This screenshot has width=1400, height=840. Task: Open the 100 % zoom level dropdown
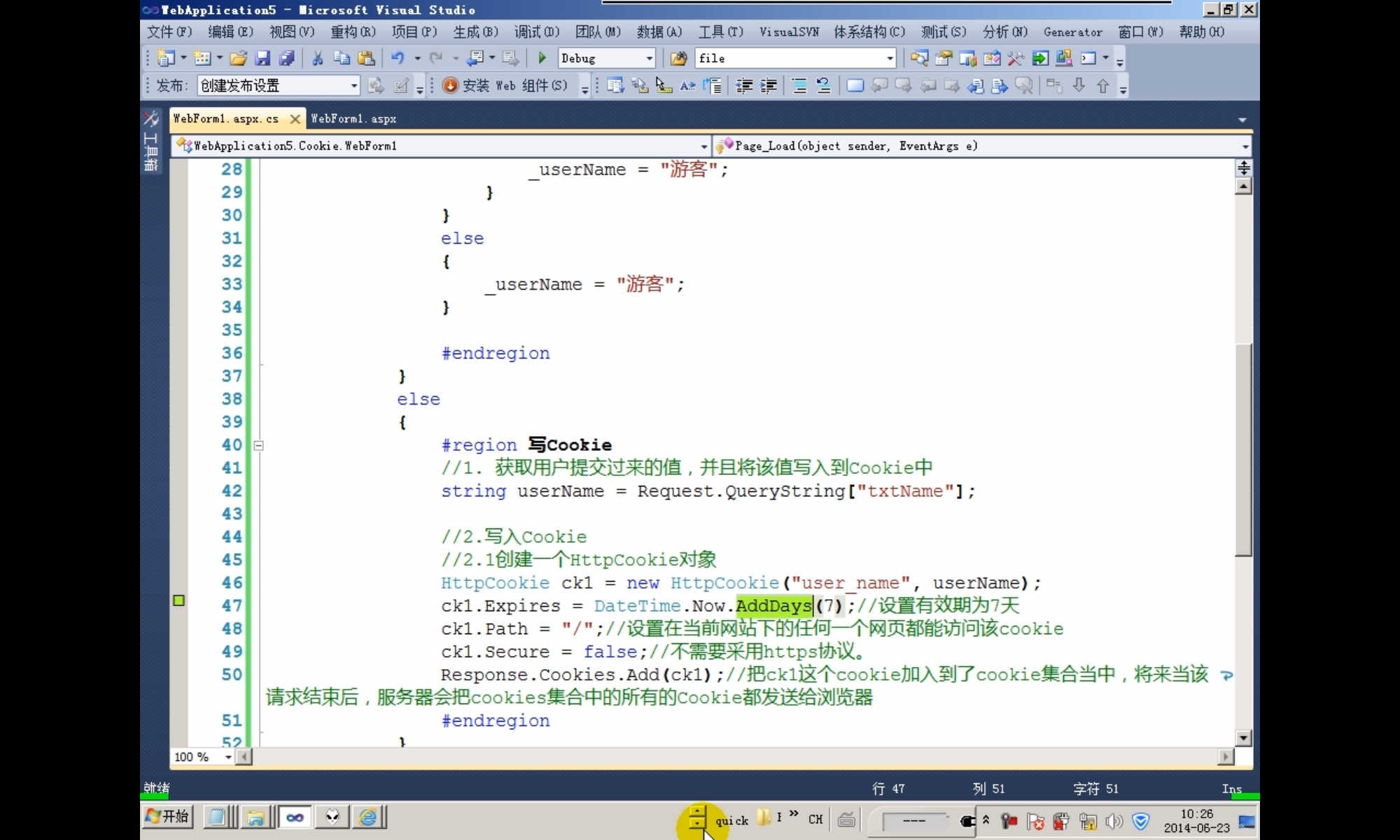(228, 757)
